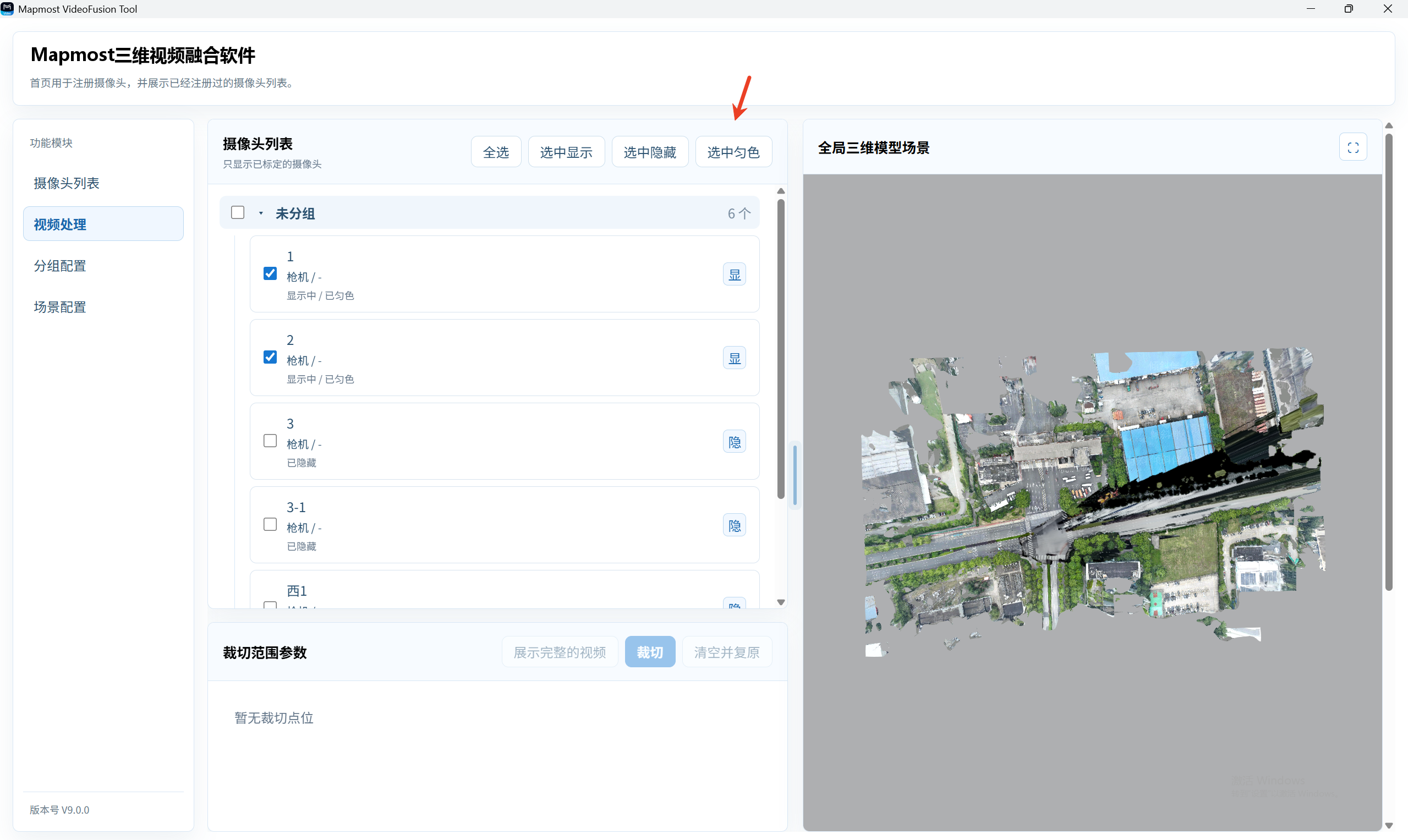Viewport: 1408px width, 840px height.
Task: Uncheck the checkbox for camera 1
Action: 270,273
